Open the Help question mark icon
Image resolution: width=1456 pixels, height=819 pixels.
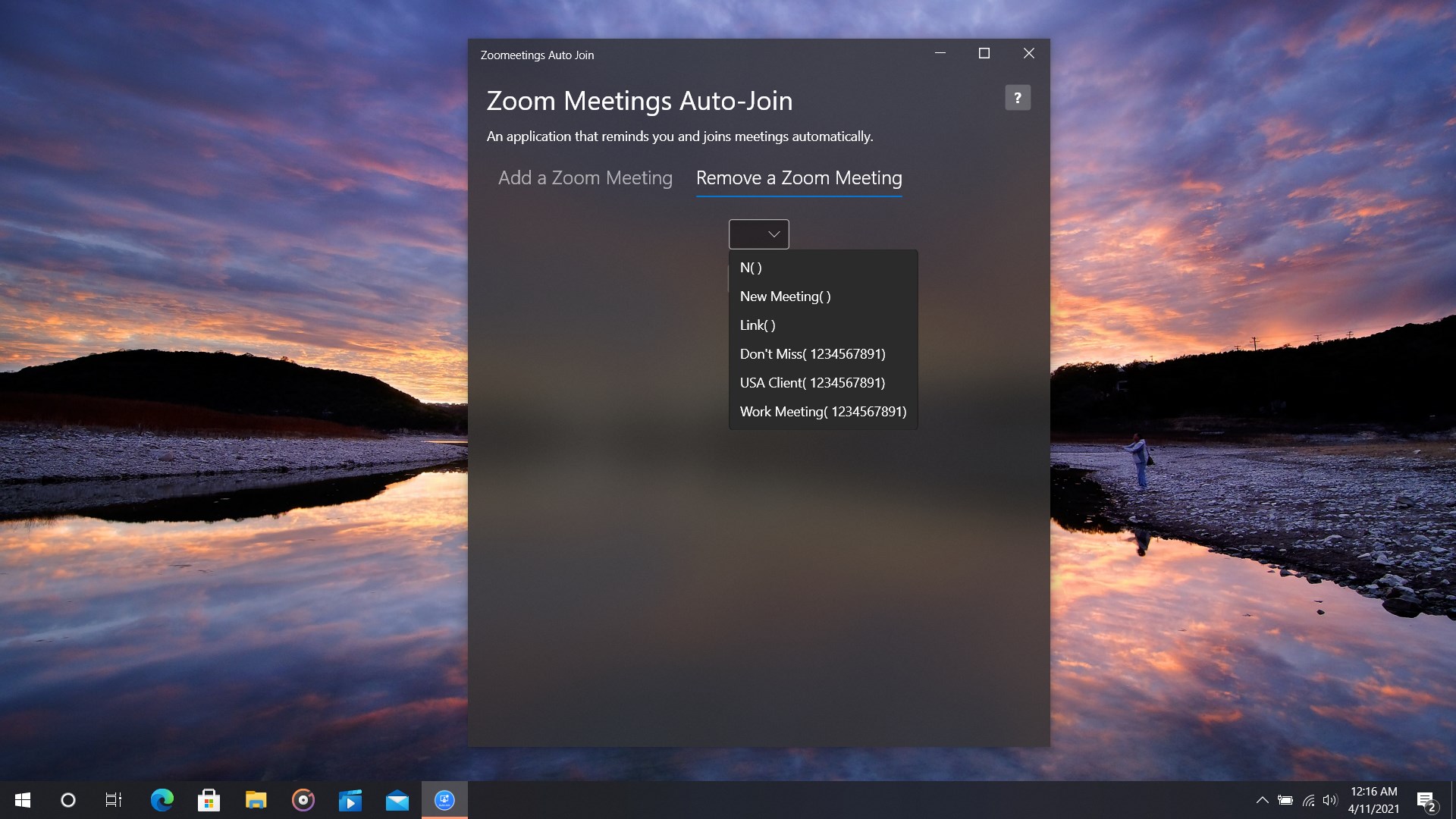[x=1018, y=97]
